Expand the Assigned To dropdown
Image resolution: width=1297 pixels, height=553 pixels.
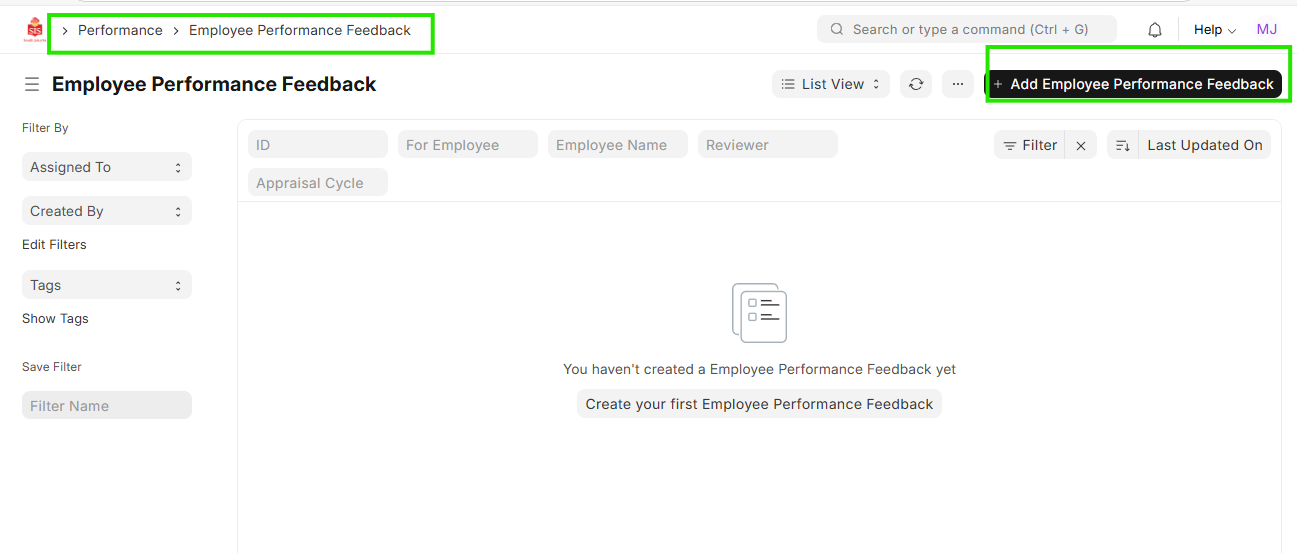pyautogui.click(x=106, y=168)
